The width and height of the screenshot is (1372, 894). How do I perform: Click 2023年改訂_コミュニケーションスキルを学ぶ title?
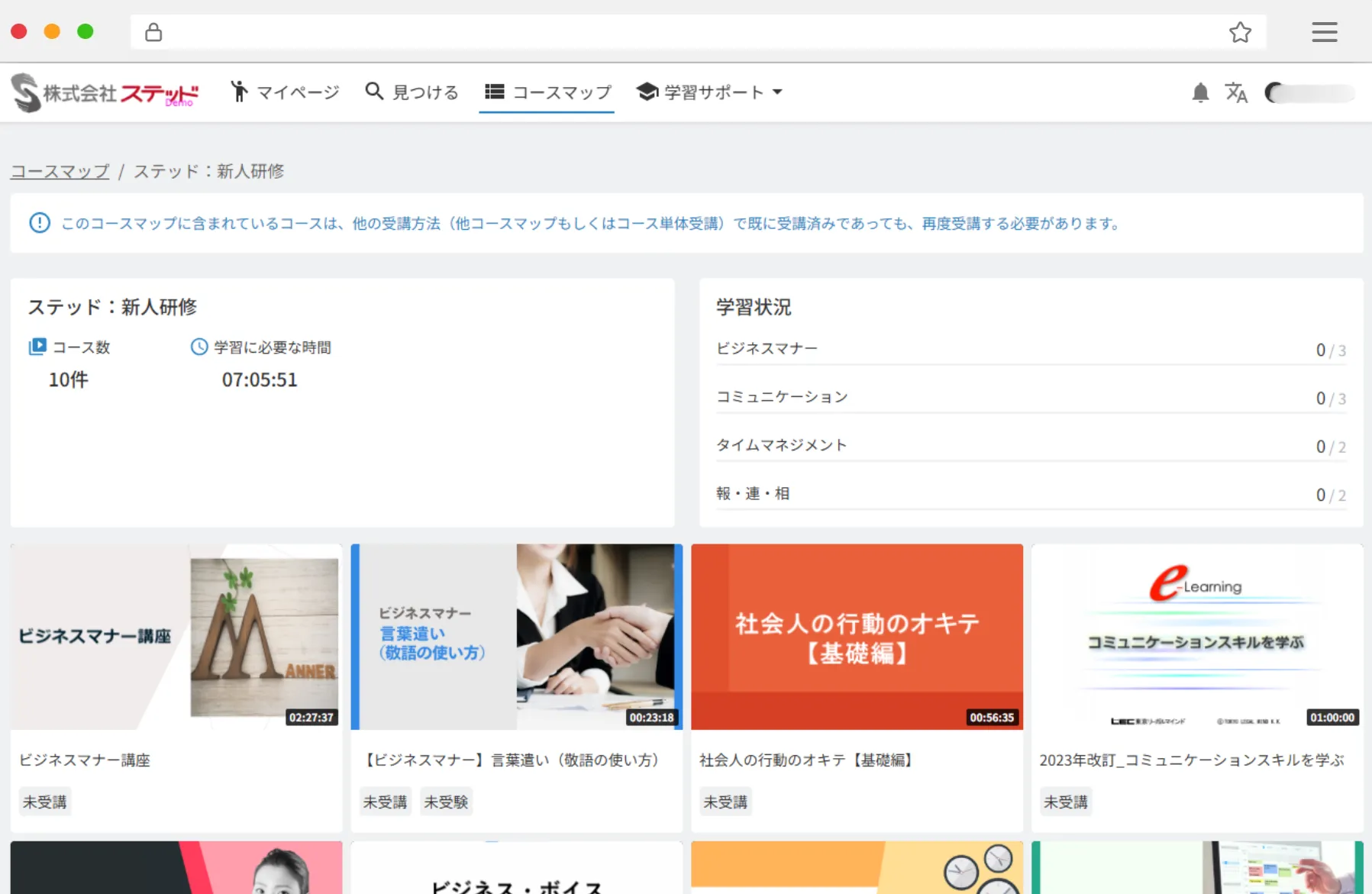tap(1192, 760)
